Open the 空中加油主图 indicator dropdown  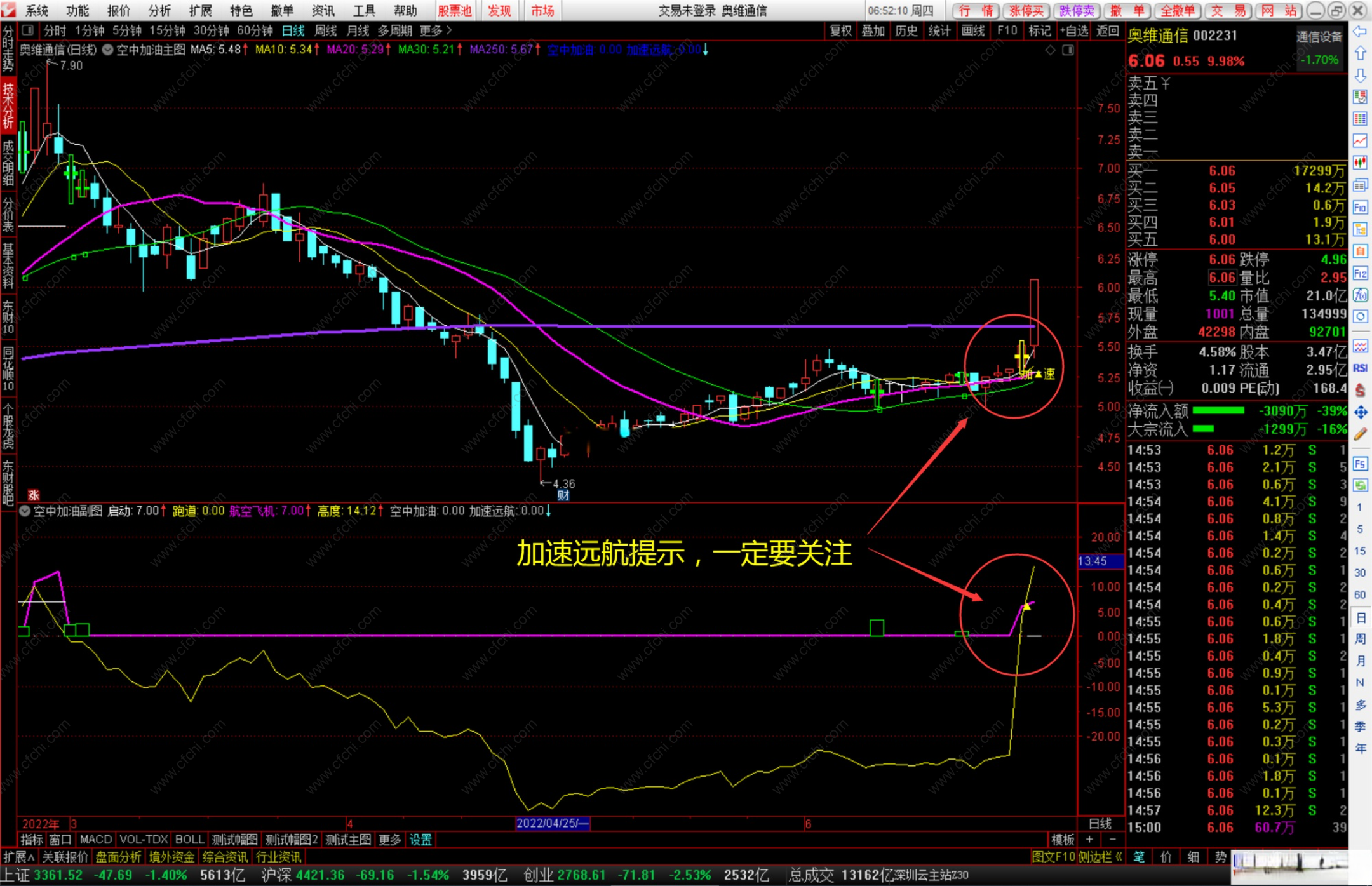(x=108, y=50)
